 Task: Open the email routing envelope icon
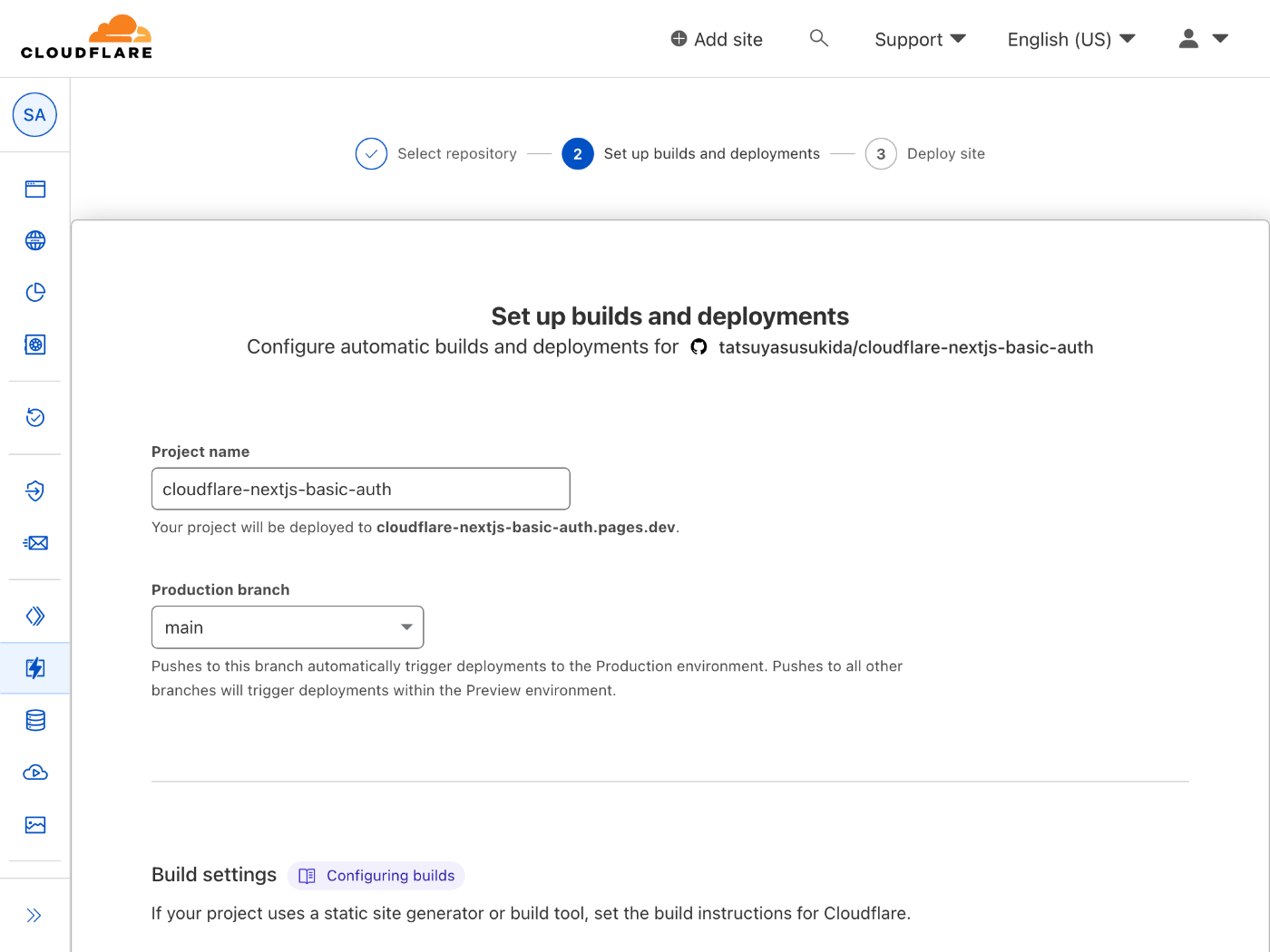pos(35,543)
